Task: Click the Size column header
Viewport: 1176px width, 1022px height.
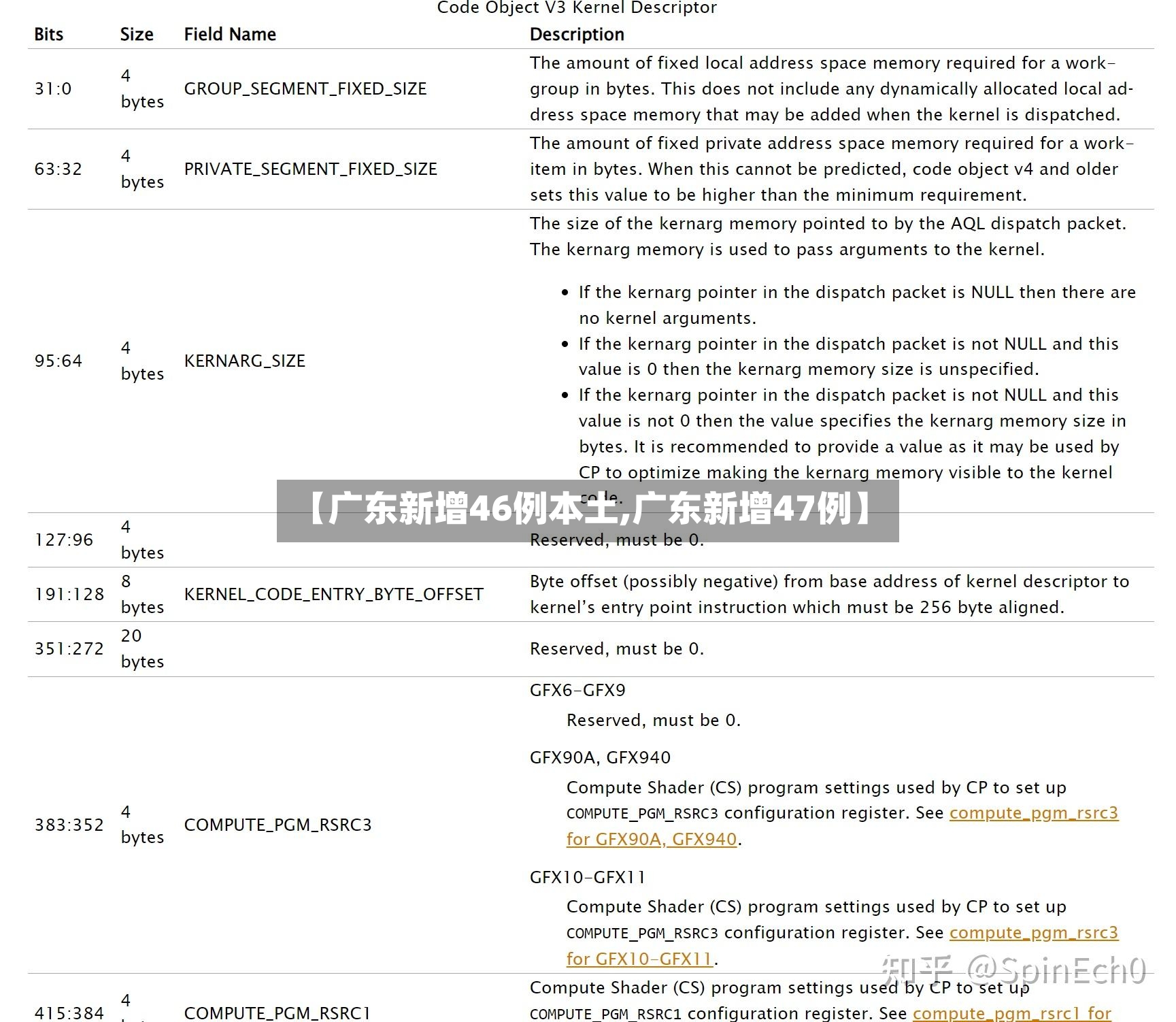Action: [137, 35]
